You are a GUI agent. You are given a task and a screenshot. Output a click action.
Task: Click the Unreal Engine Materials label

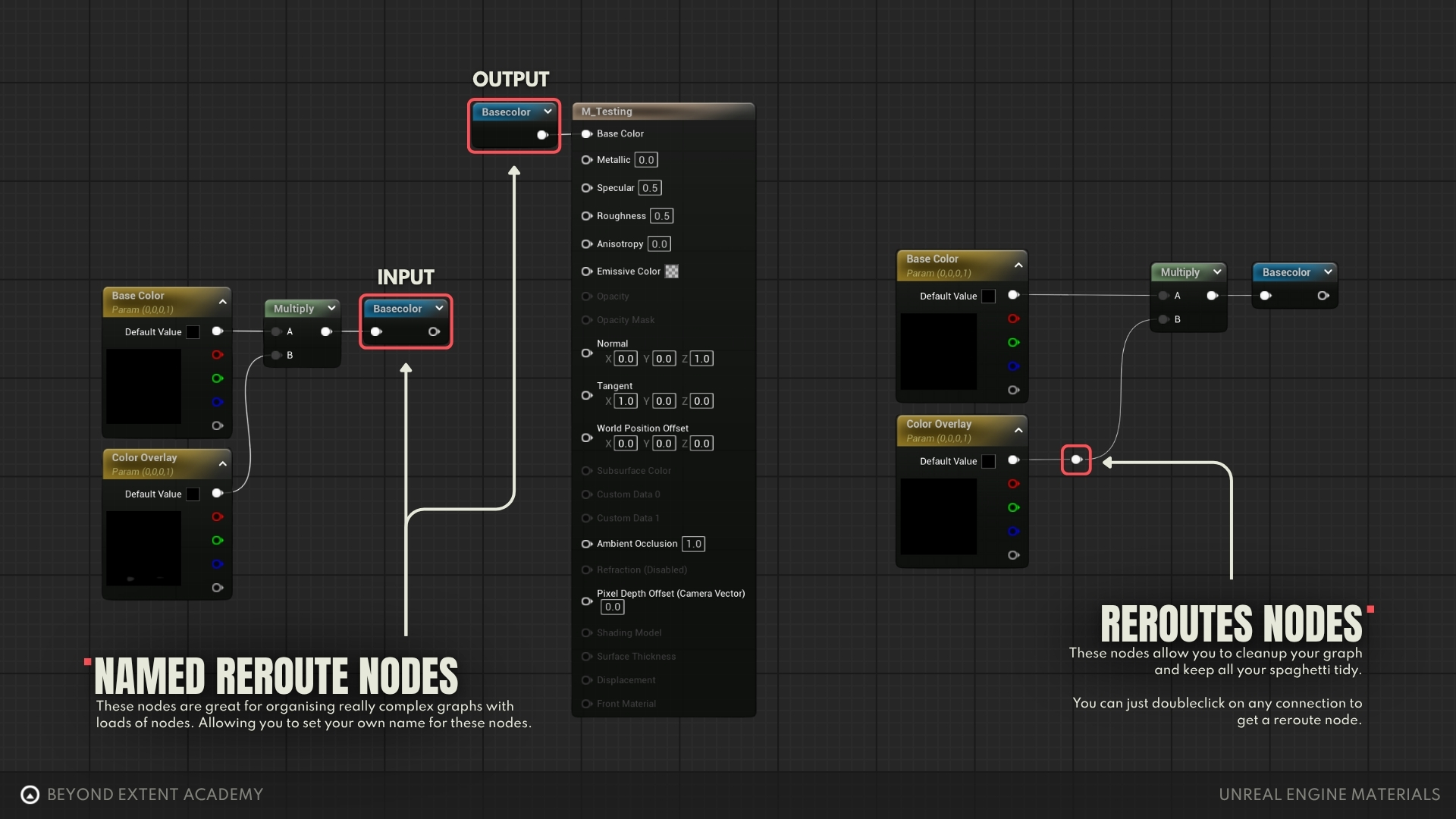point(1329,794)
